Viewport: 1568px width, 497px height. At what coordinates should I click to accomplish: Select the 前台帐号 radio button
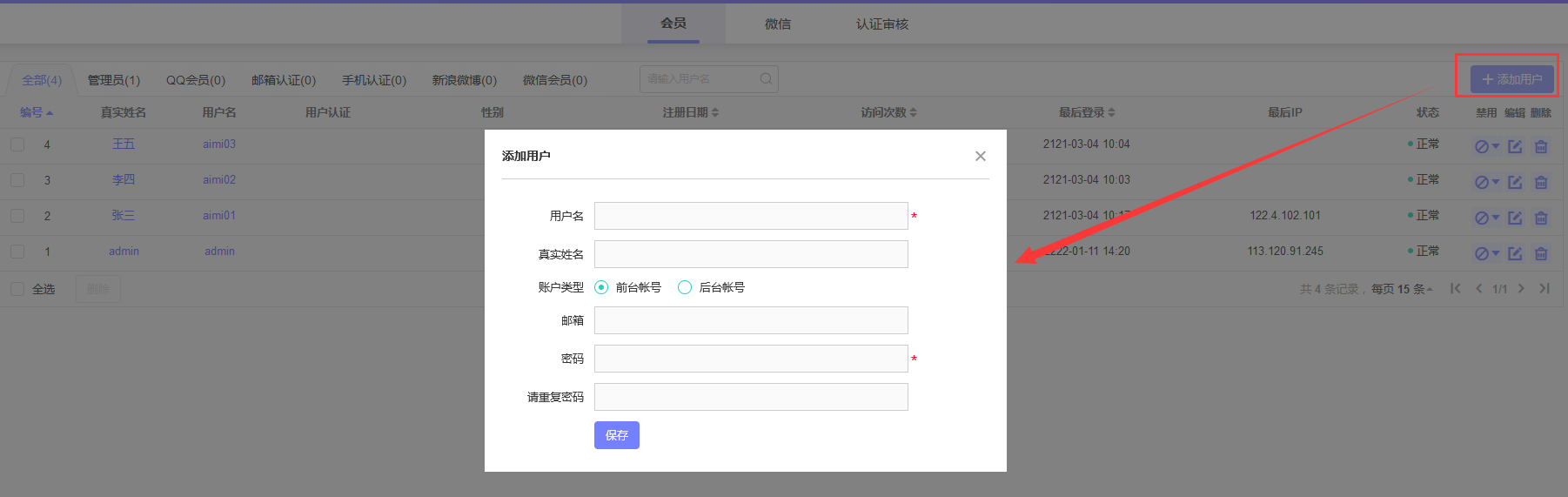[x=601, y=287]
